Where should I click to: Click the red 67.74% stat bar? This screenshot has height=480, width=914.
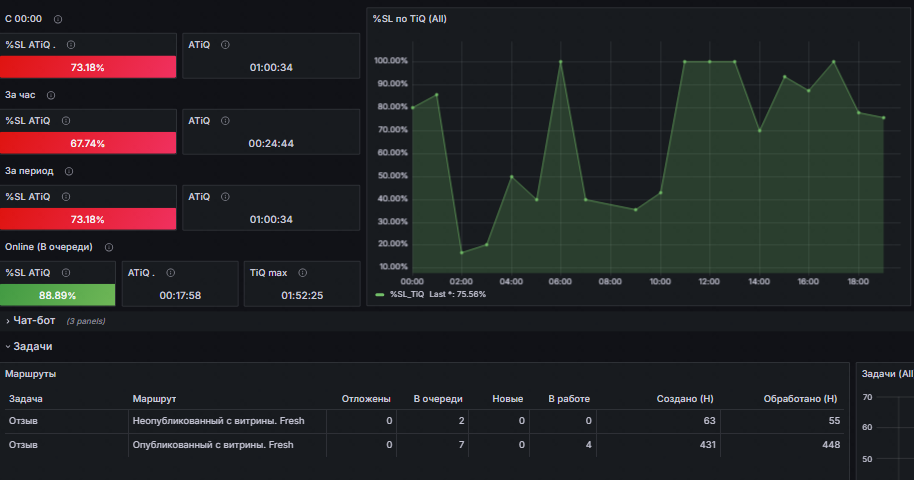(x=88, y=143)
